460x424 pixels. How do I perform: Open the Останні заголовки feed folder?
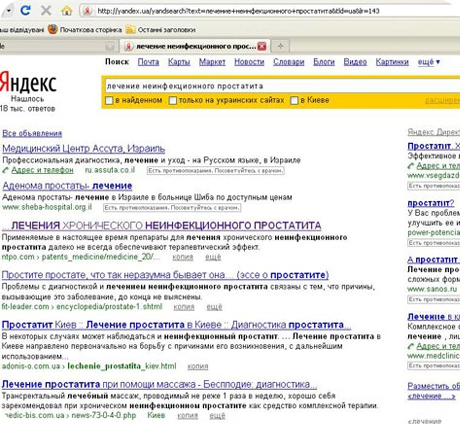[161, 30]
